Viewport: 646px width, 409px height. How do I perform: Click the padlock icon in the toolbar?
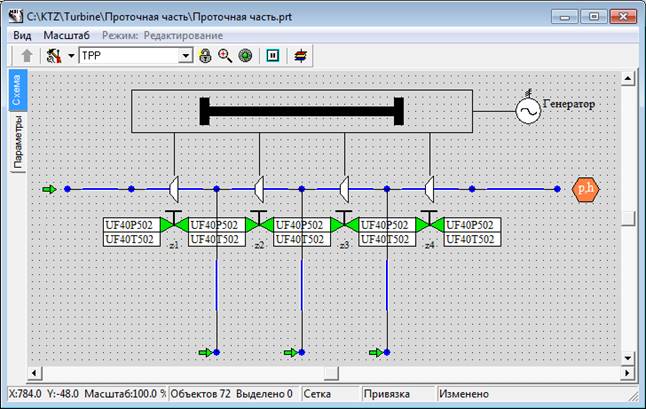[x=206, y=56]
